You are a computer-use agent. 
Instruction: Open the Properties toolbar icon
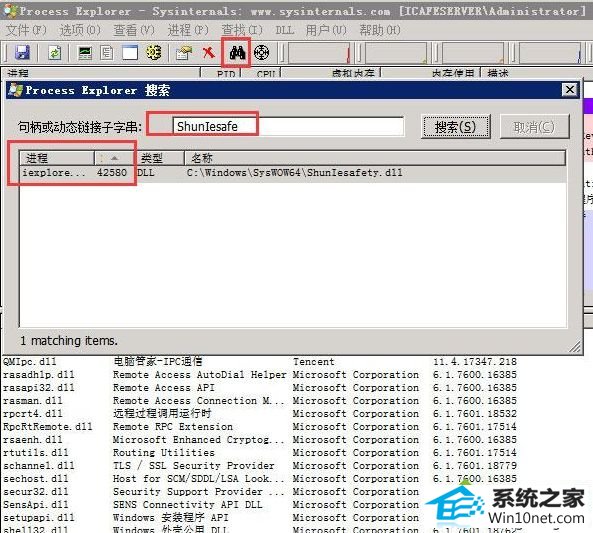[x=184, y=52]
